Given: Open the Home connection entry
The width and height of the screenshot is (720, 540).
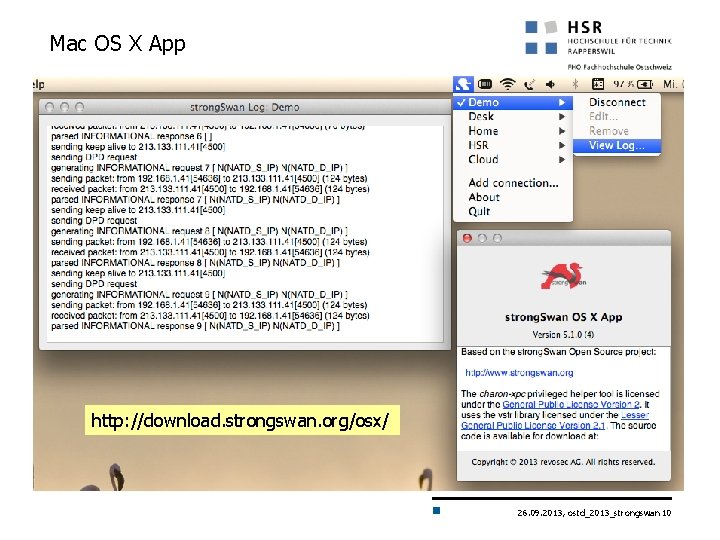Looking at the screenshot, I should 512,131.
